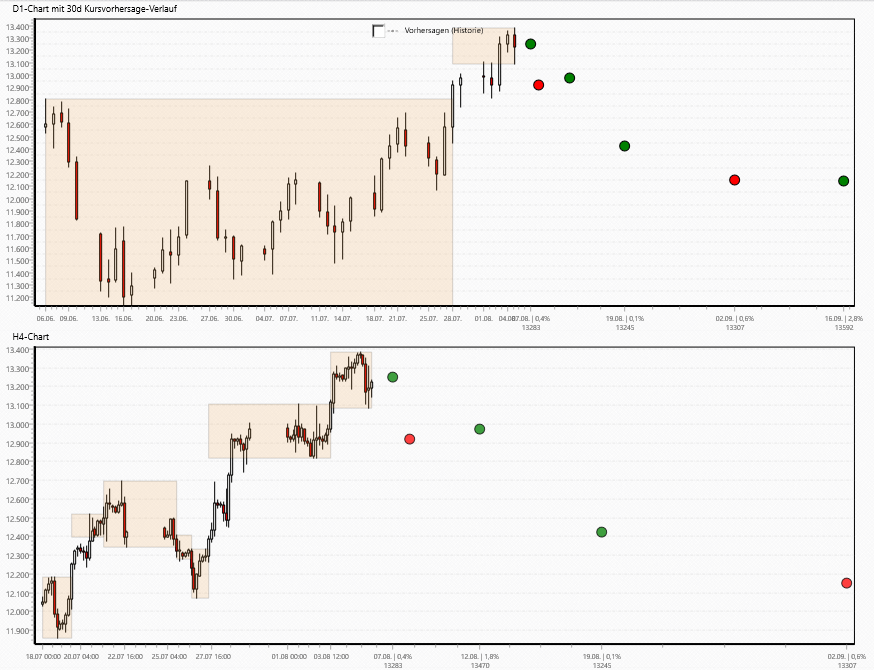The height and width of the screenshot is (670, 874).
Task: Select green forecast dot above 07.08. in D1-Chart
Action: (531, 44)
